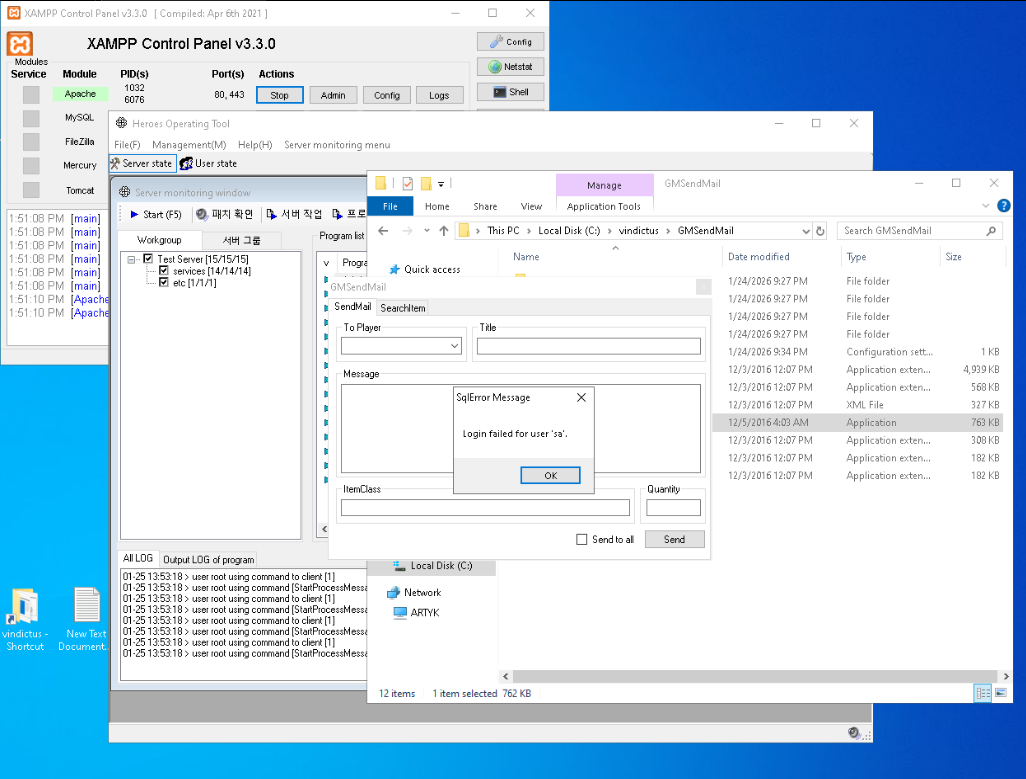Open Explorer Help icon

coord(1003,206)
